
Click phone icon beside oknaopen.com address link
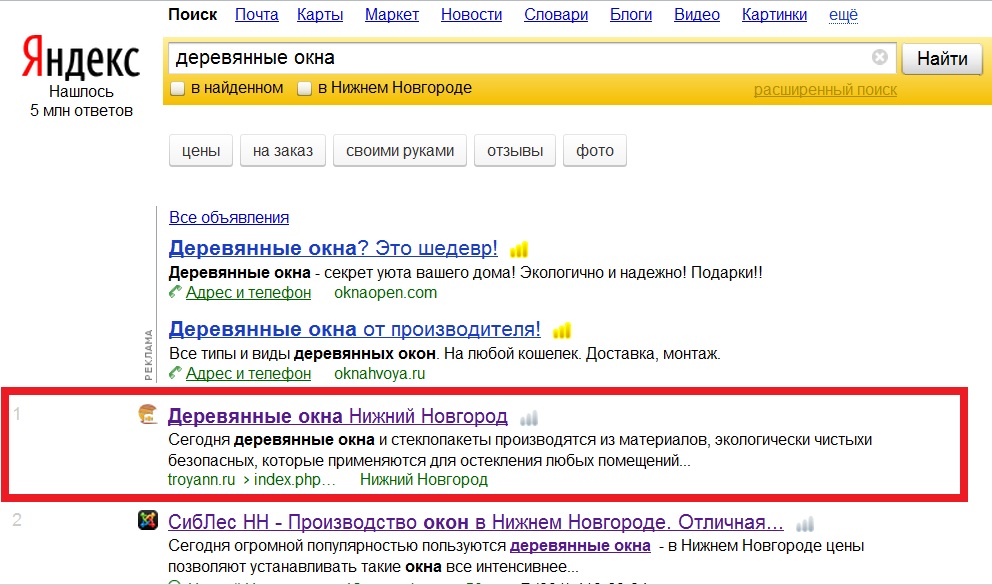pyautogui.click(x=175, y=292)
